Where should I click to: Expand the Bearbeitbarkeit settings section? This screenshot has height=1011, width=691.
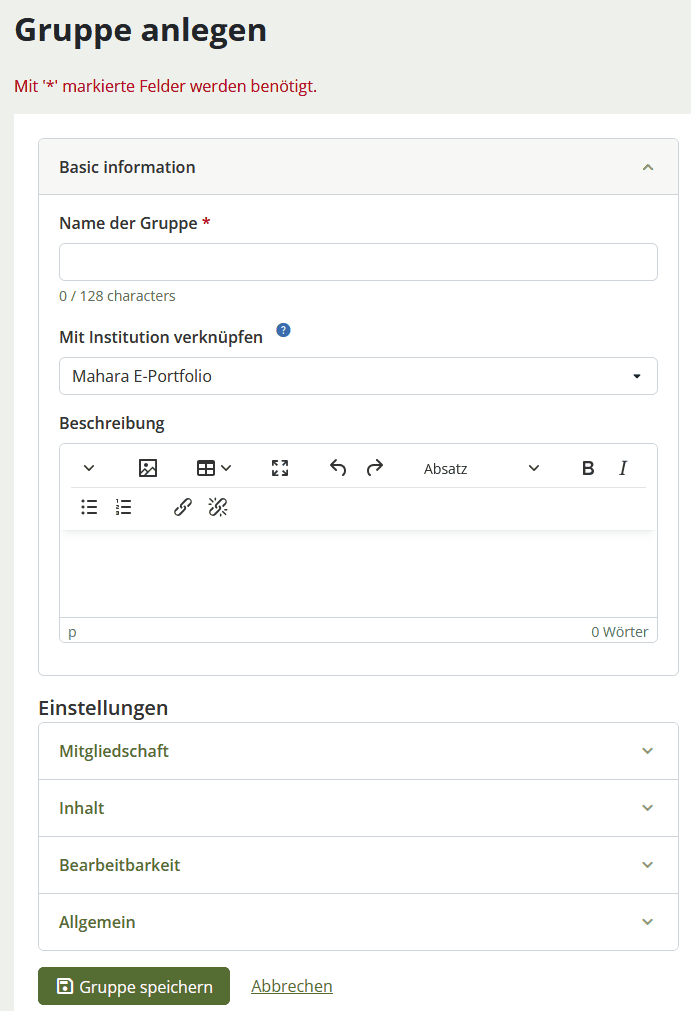coord(358,865)
